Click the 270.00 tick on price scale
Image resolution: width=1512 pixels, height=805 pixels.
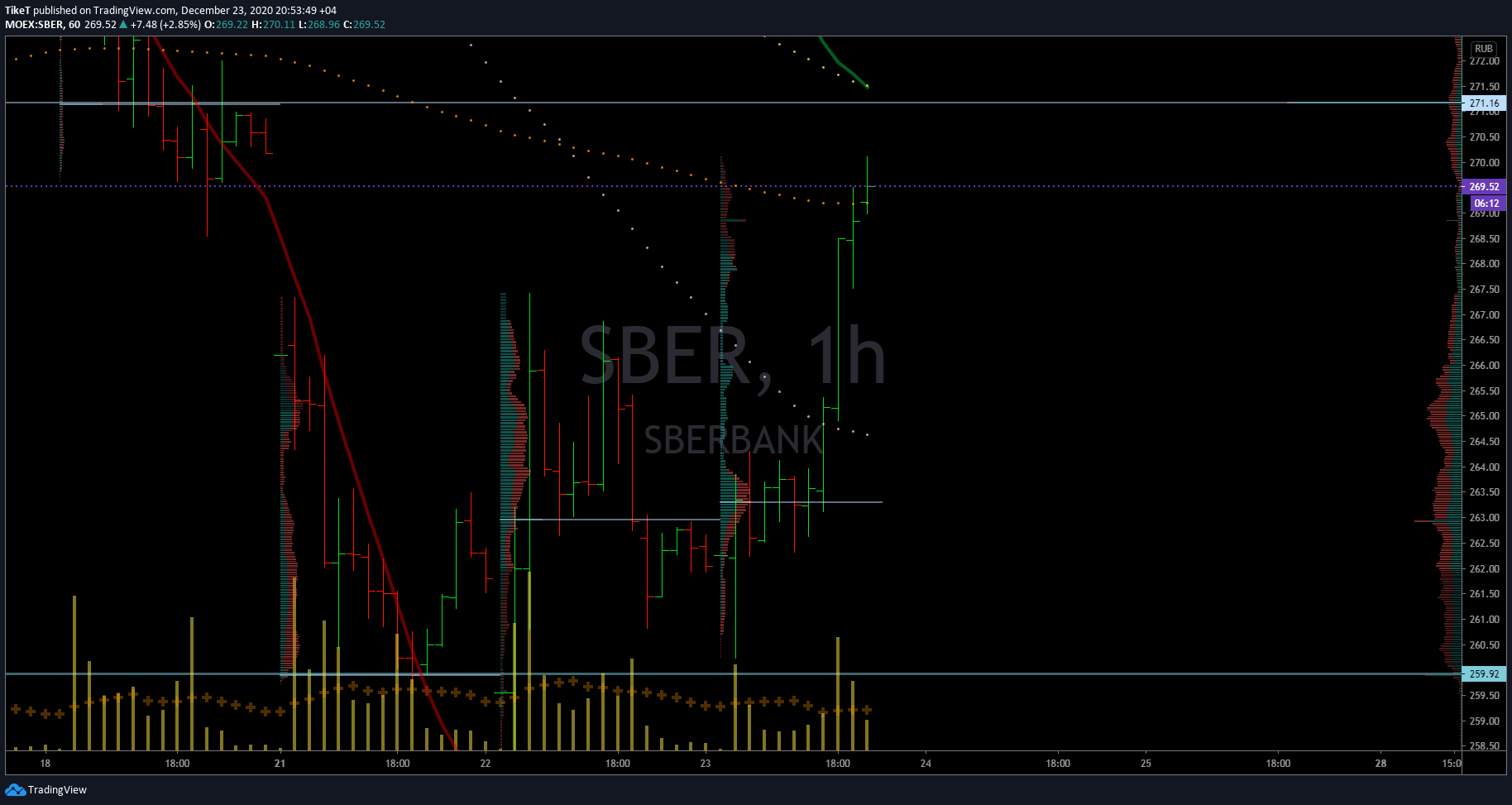1484,163
